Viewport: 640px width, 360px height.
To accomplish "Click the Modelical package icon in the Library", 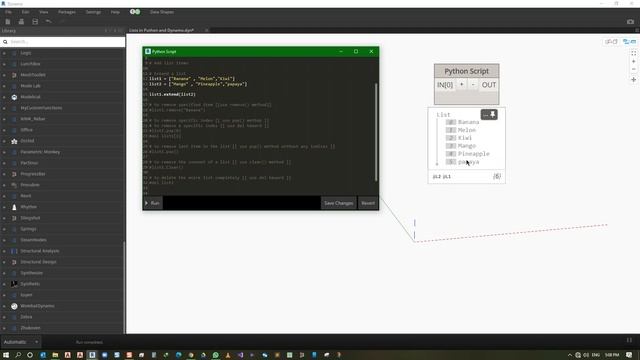I will (14, 97).
